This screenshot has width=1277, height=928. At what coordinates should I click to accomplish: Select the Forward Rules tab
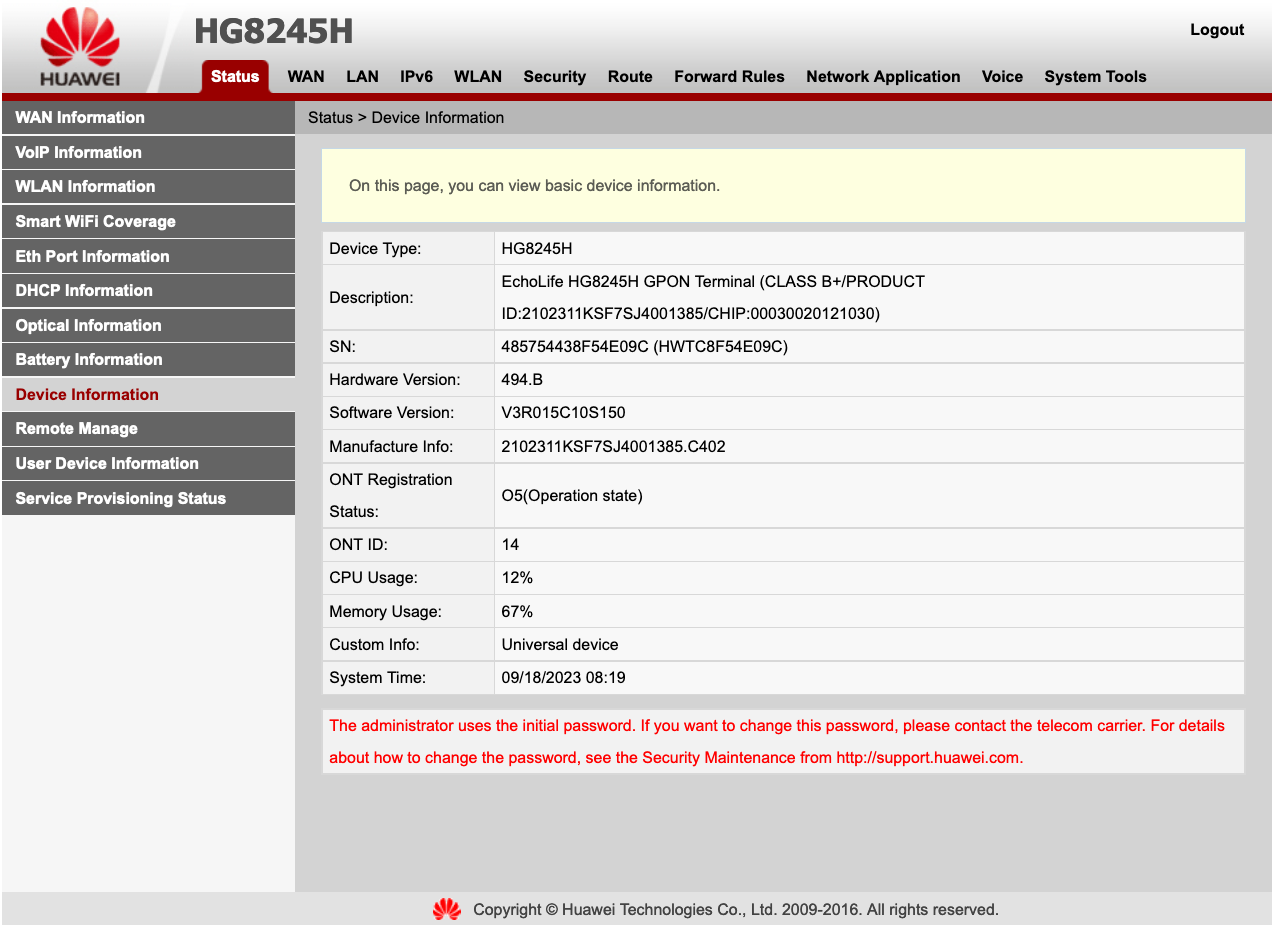coord(729,77)
